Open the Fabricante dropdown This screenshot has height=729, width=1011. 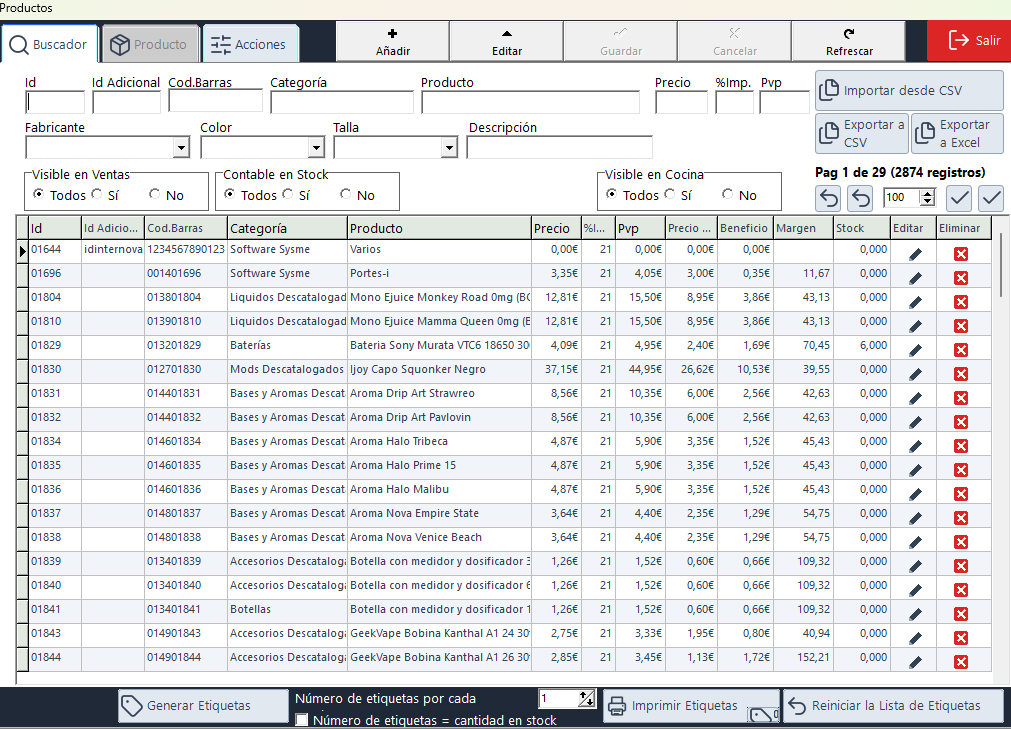[181, 148]
